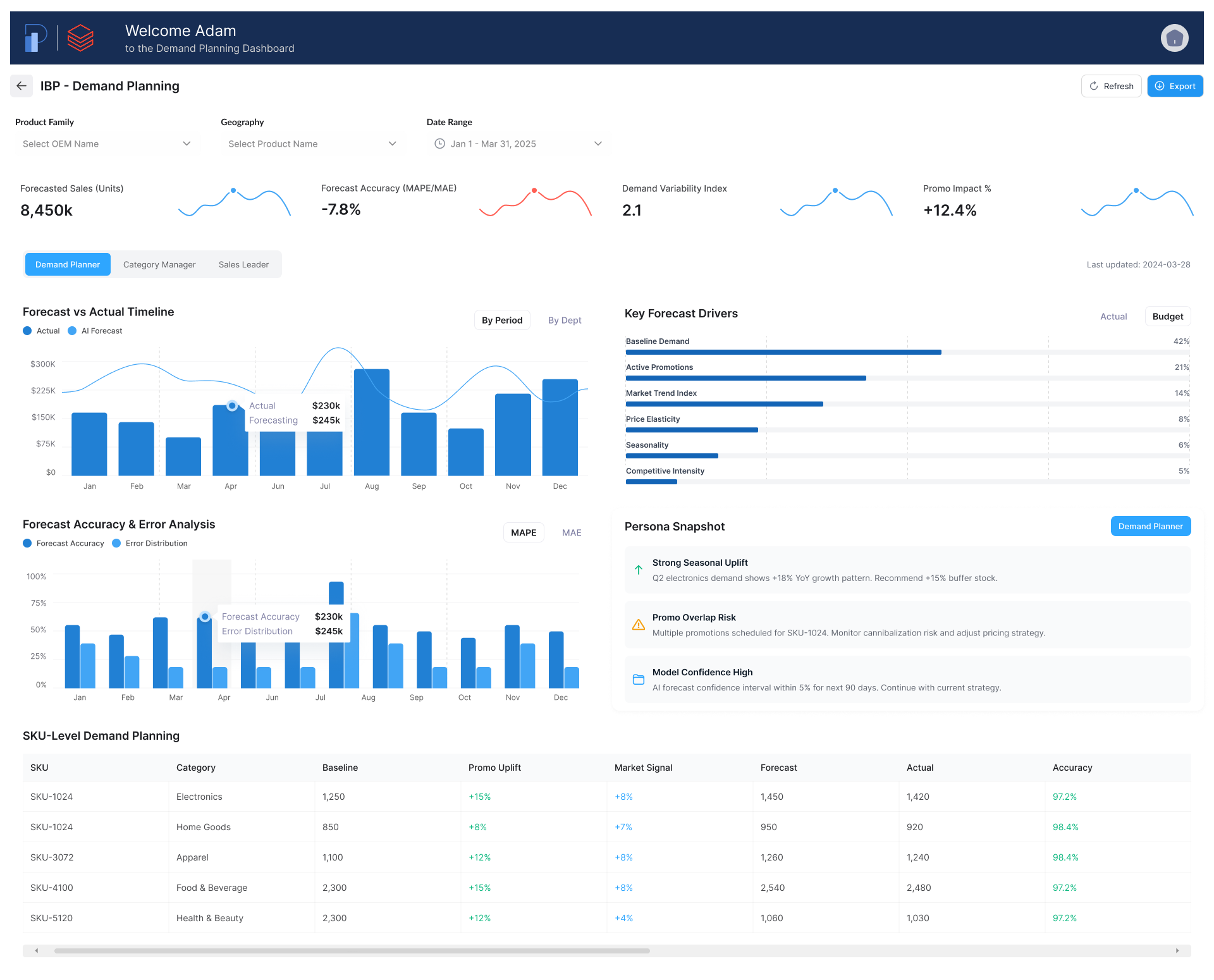The height and width of the screenshot is (980, 1214).
Task: Click the Model Confidence folder icon
Action: (639, 680)
